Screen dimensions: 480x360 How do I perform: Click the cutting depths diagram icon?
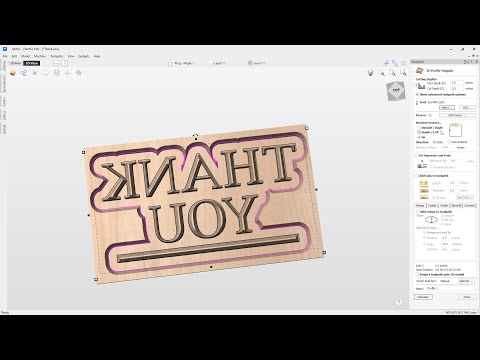point(421,86)
